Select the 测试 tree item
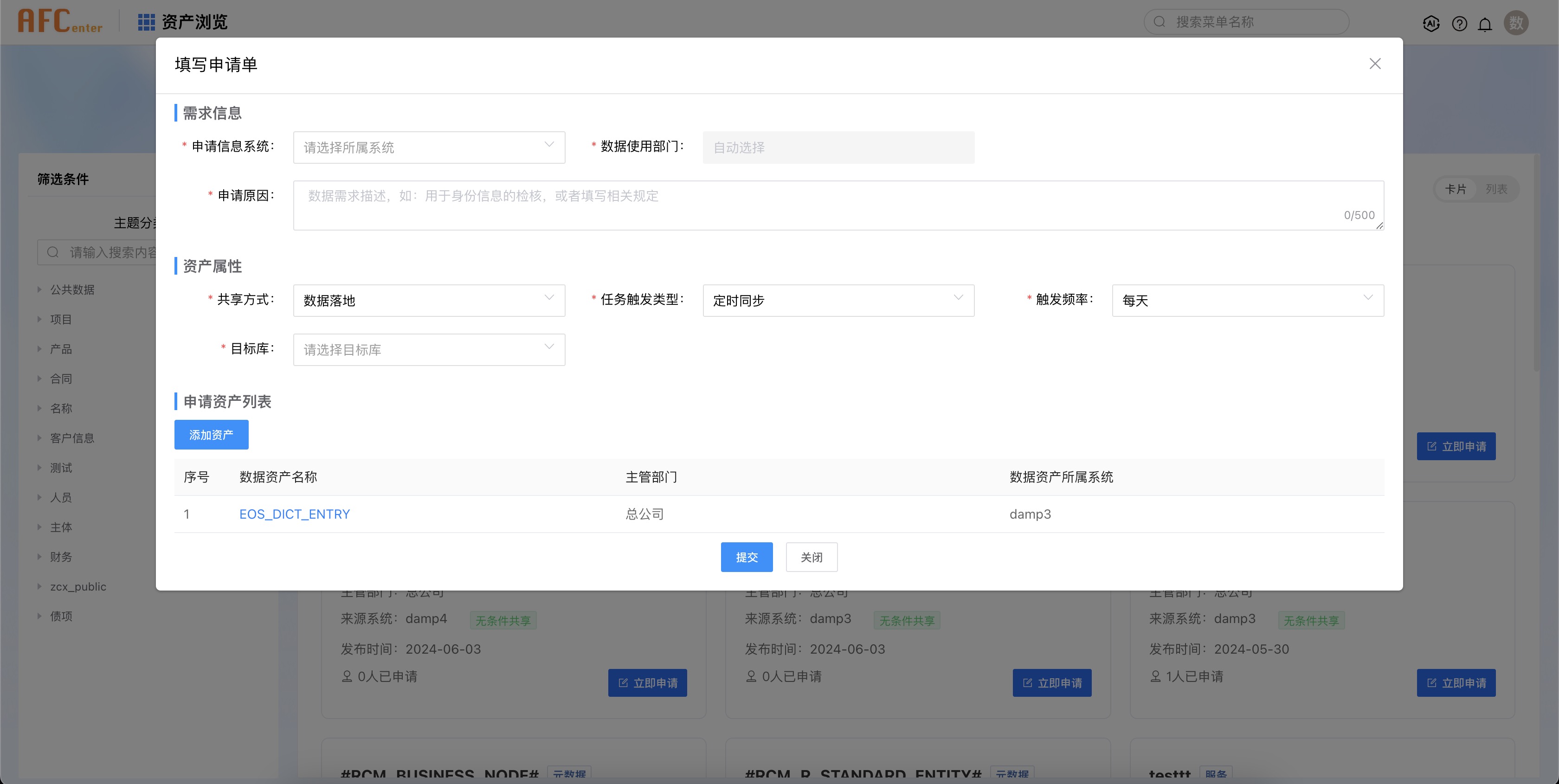 coord(61,468)
